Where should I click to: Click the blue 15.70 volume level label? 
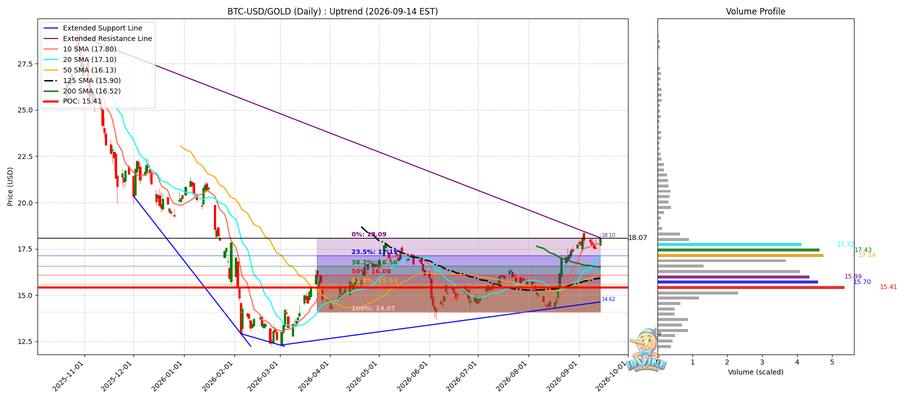pos(862,282)
